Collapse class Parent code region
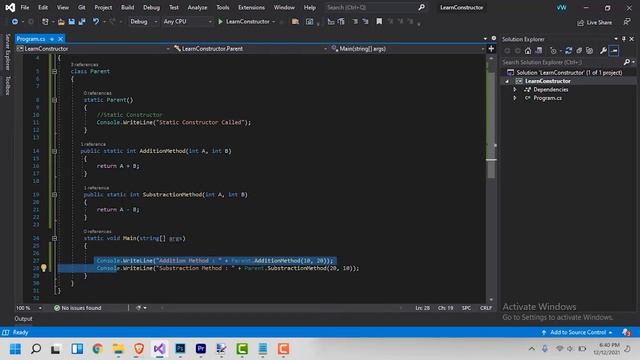Screen dimensions: 640x360 pos(54,71)
